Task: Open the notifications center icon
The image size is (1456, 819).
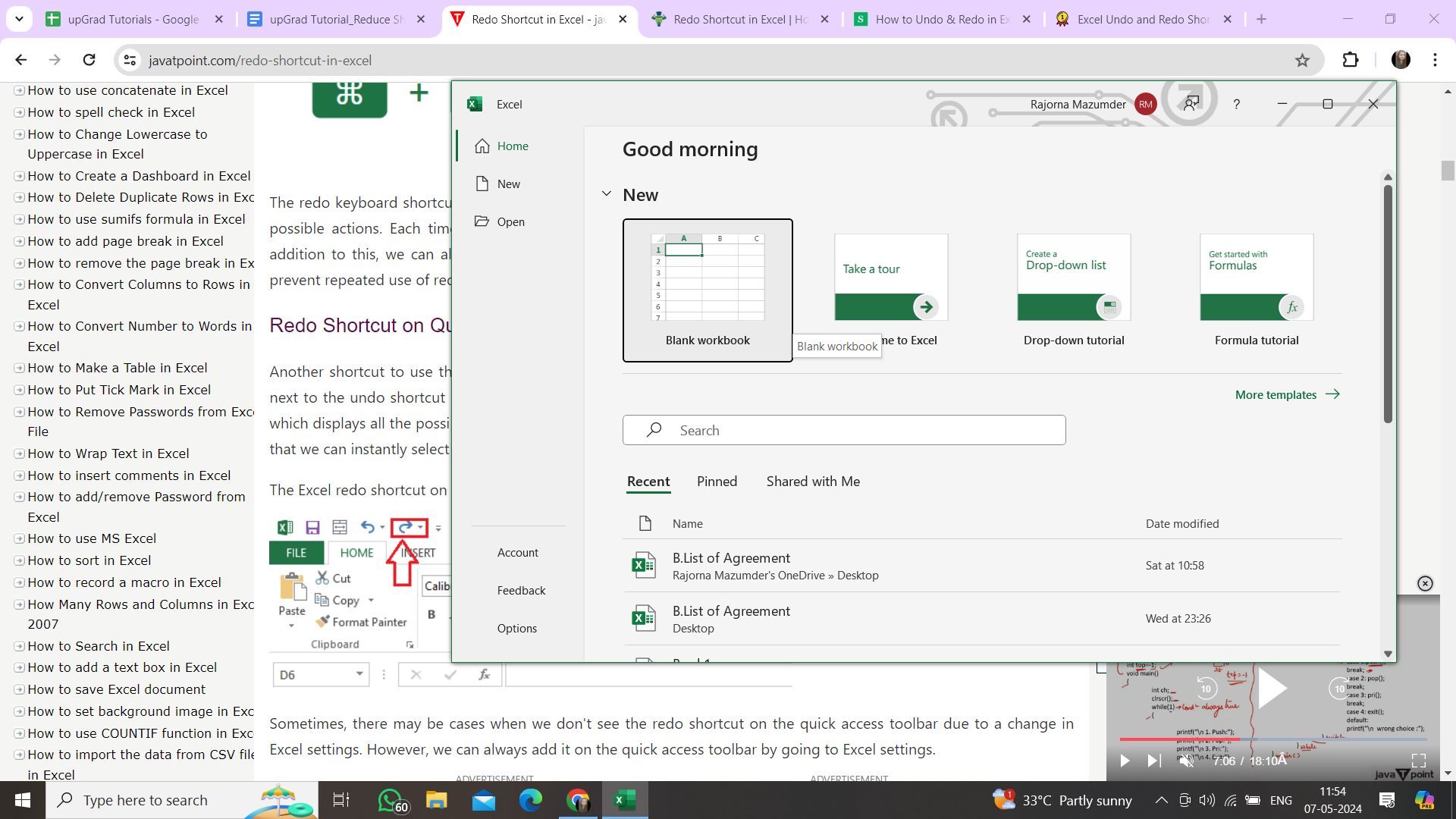Action: tap(1387, 800)
